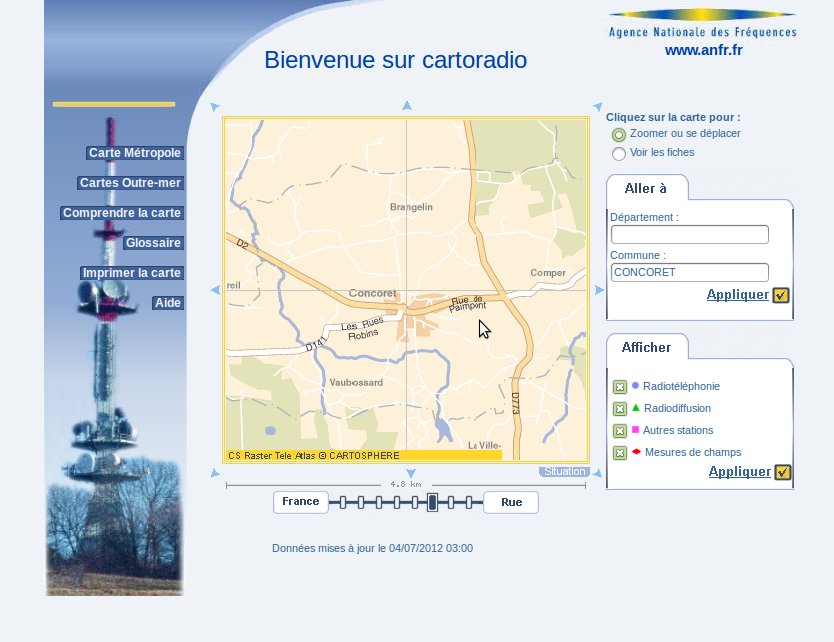The image size is (834, 642).
Task: Click the Rue zoom-level button
Action: coord(511,502)
